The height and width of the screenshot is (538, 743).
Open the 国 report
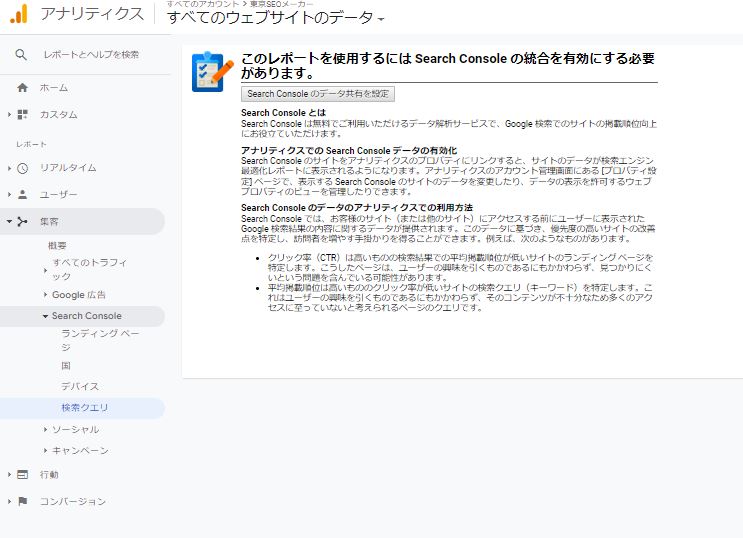pos(66,365)
